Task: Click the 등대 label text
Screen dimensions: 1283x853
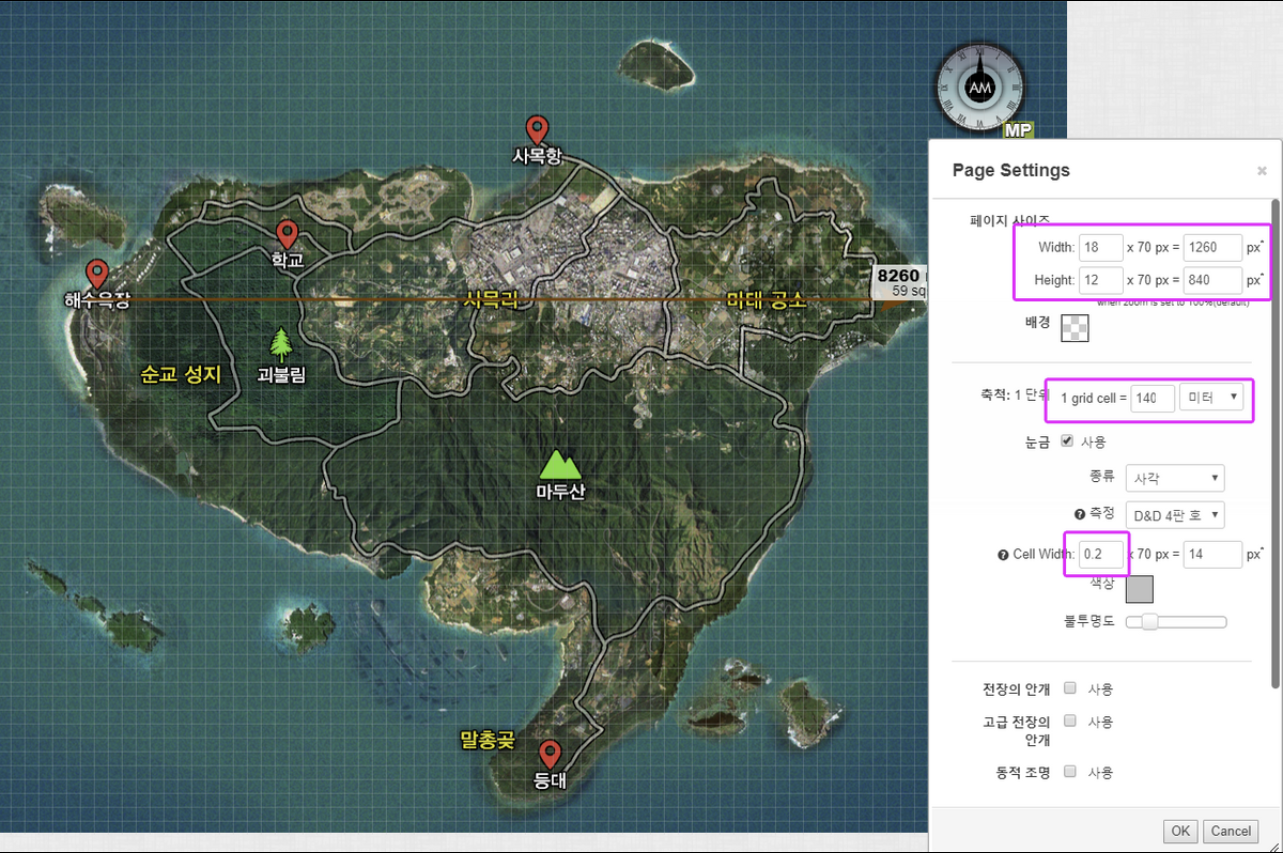Action: 549,781
